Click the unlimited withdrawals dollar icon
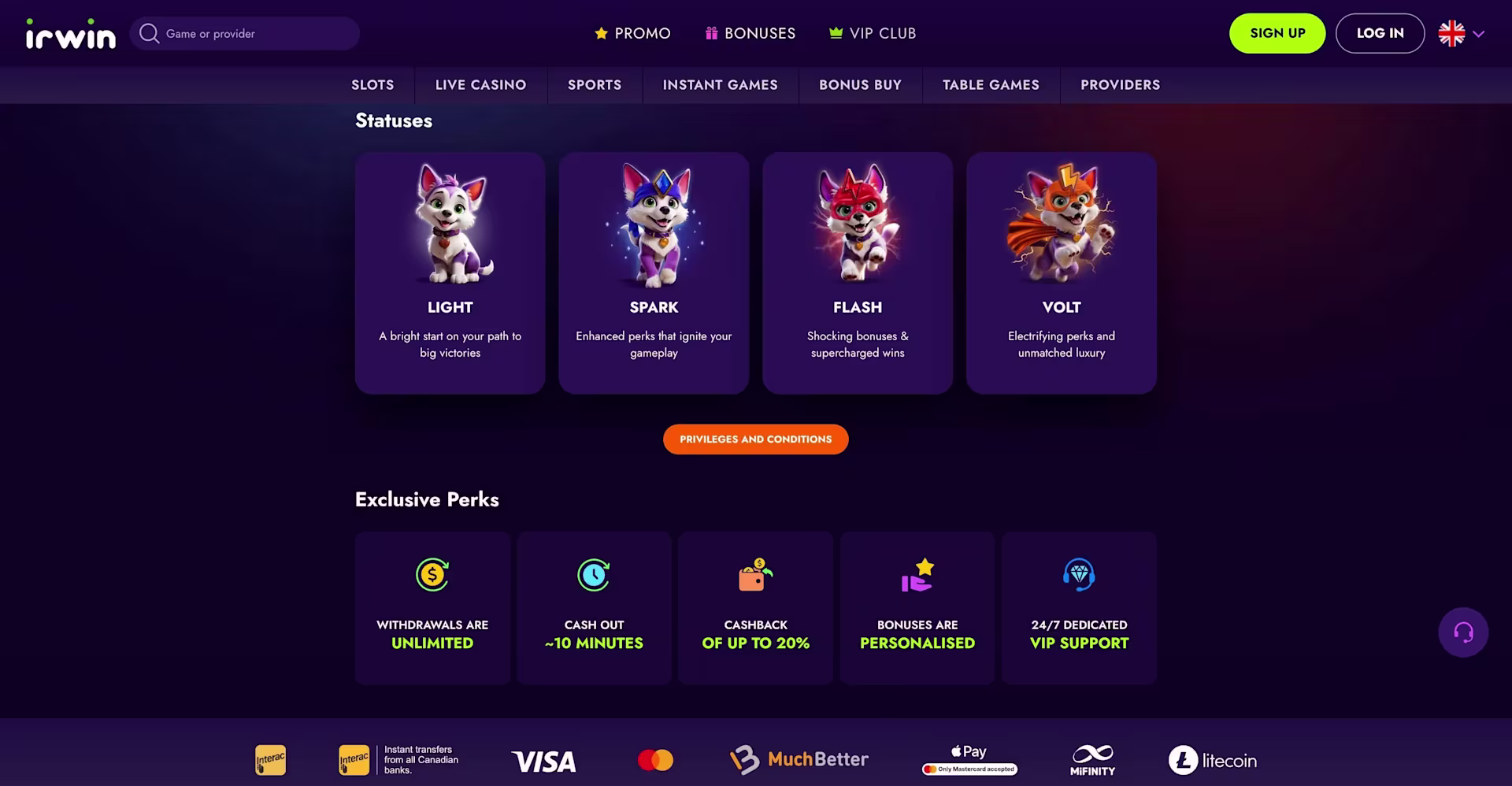The width and height of the screenshot is (1512, 786). pos(432,574)
